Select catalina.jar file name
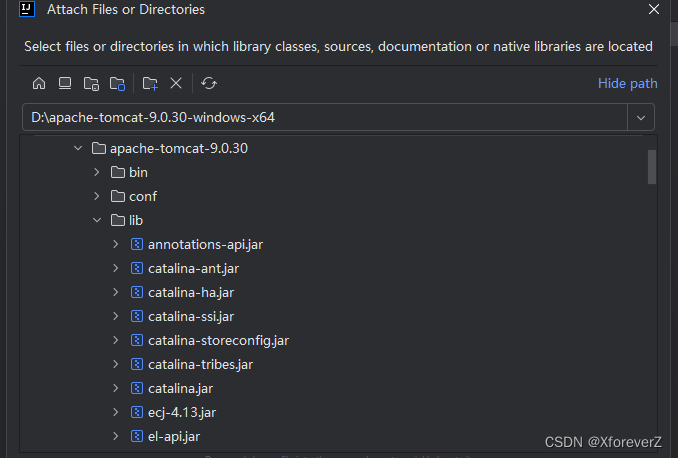This screenshot has height=458, width=678. click(x=181, y=389)
